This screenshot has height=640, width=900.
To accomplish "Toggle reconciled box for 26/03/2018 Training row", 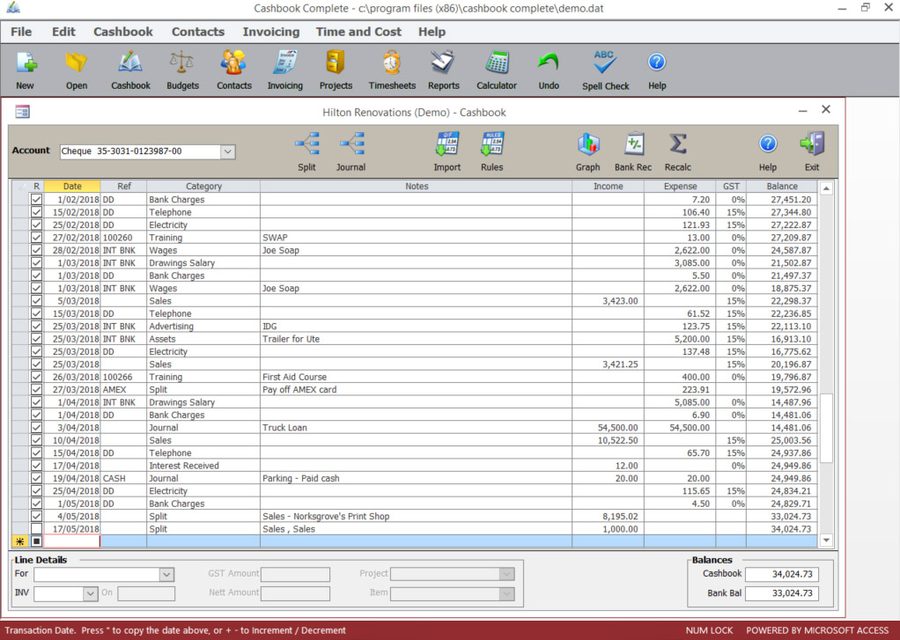I will tap(37, 377).
